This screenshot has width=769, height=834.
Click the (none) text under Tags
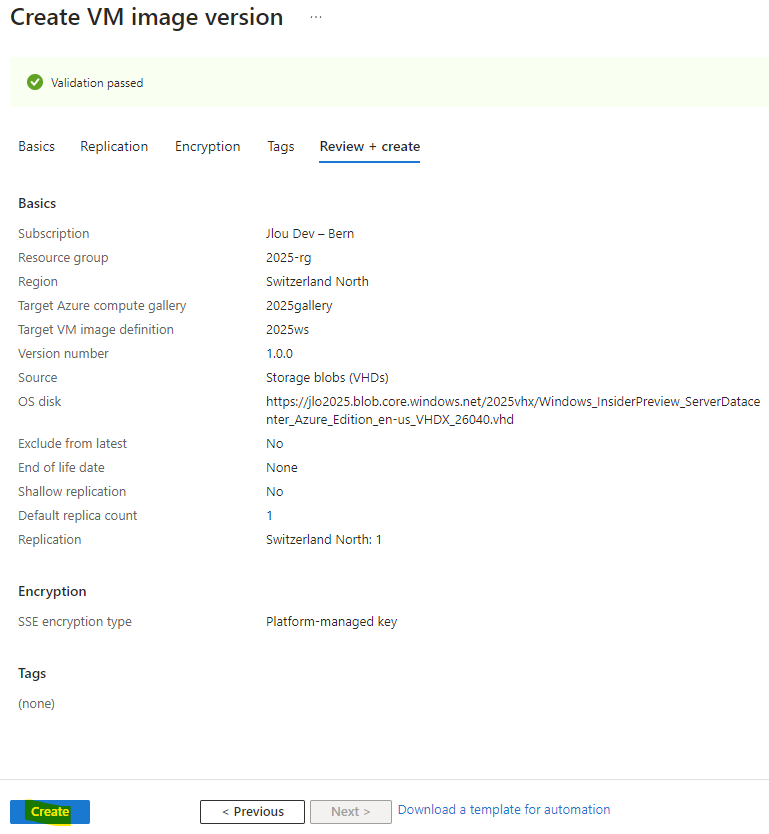36,704
